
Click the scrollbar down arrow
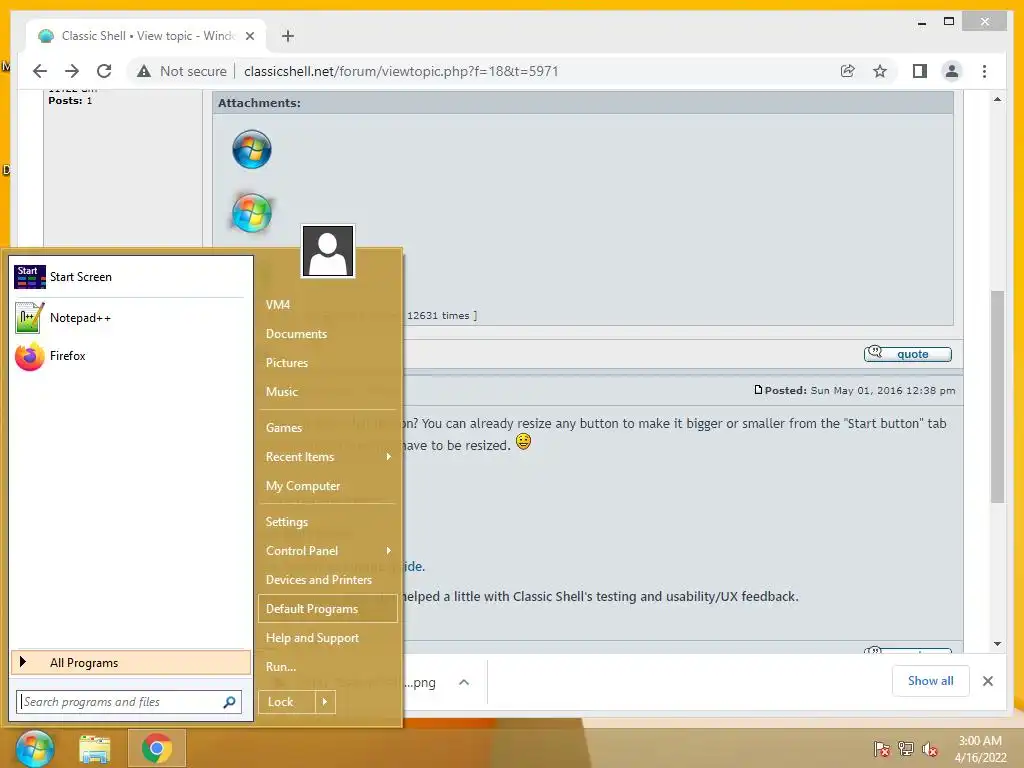click(x=997, y=644)
